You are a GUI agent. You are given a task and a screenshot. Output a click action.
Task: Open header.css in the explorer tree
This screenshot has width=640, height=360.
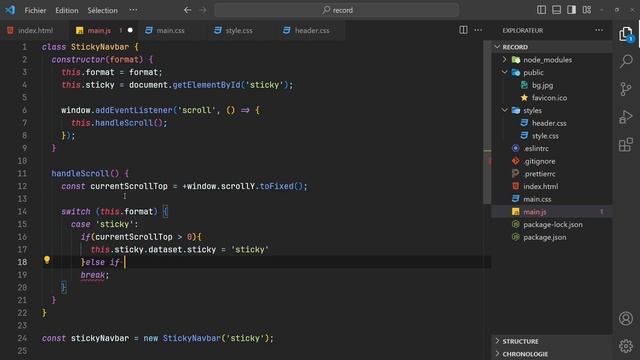[x=549, y=123]
